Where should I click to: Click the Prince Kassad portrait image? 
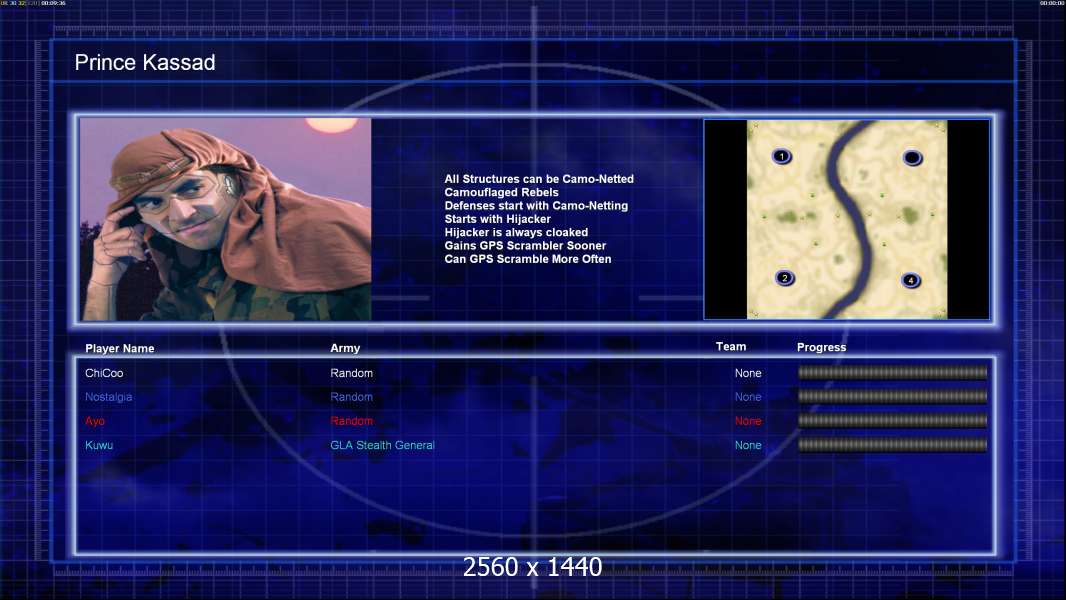click(x=226, y=219)
